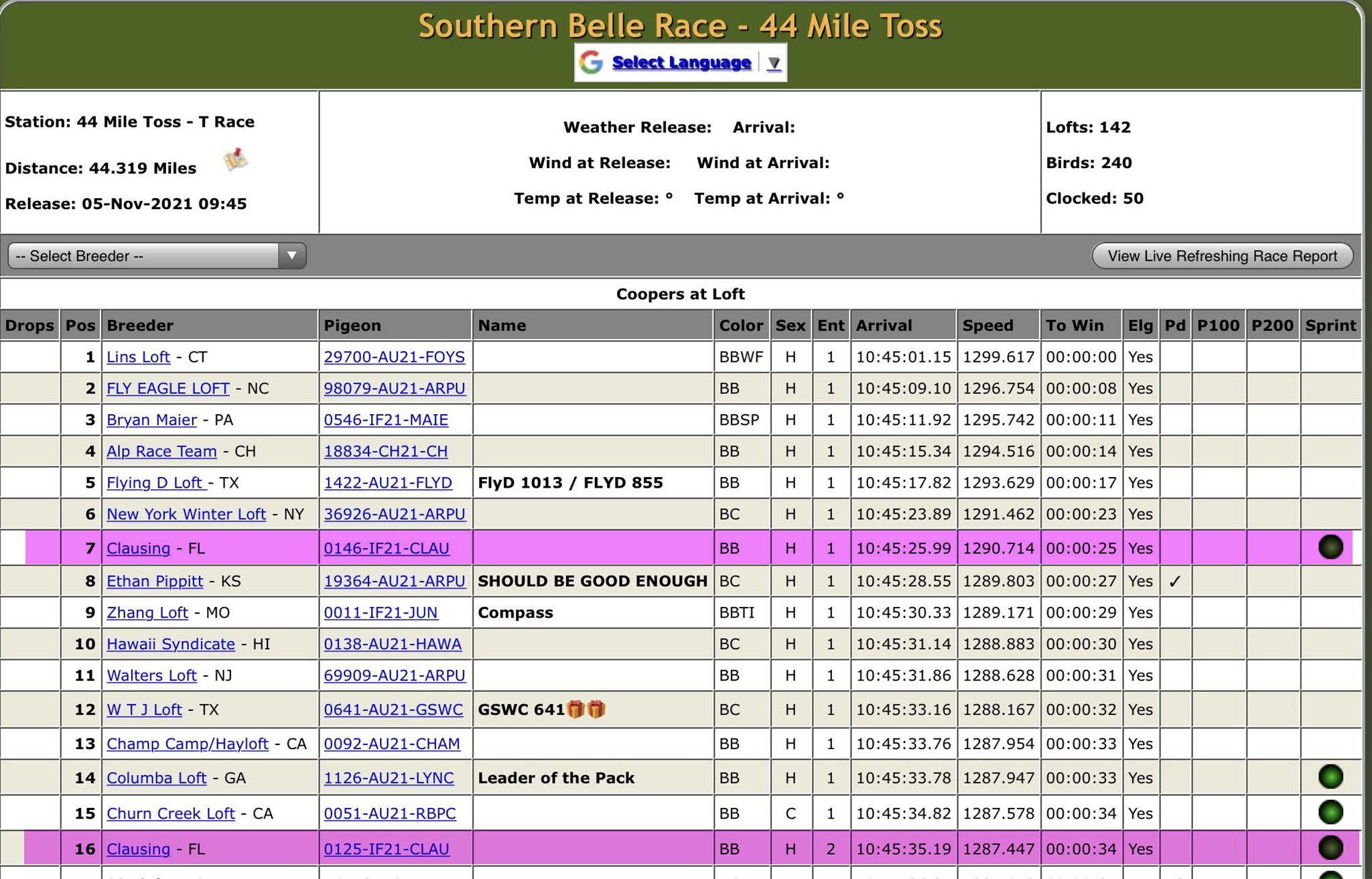Click the Select Language link
The image size is (1372, 879).
click(x=681, y=62)
